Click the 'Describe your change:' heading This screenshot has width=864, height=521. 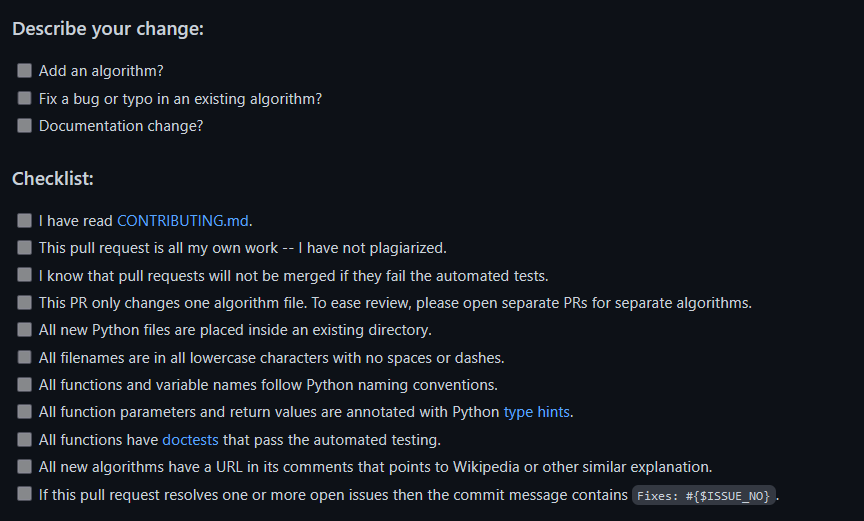click(108, 29)
